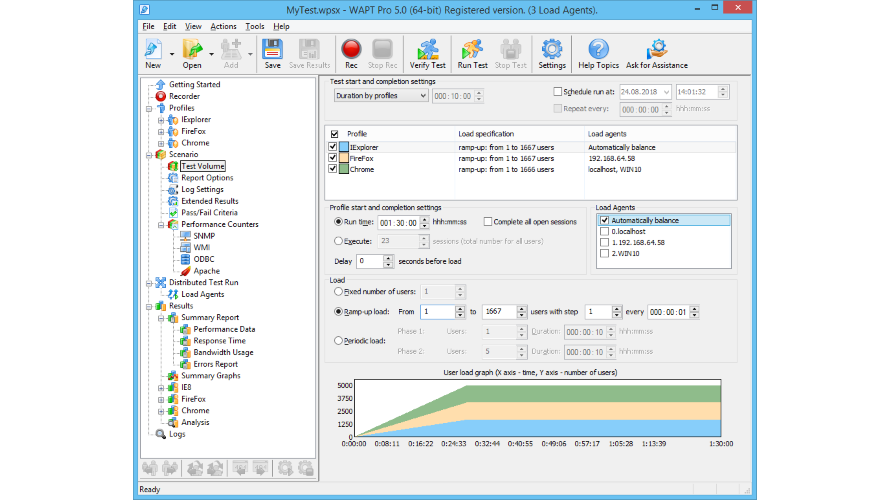The height and width of the screenshot is (500, 890).
Task: Open the Tools menu
Action: pyautogui.click(x=255, y=26)
